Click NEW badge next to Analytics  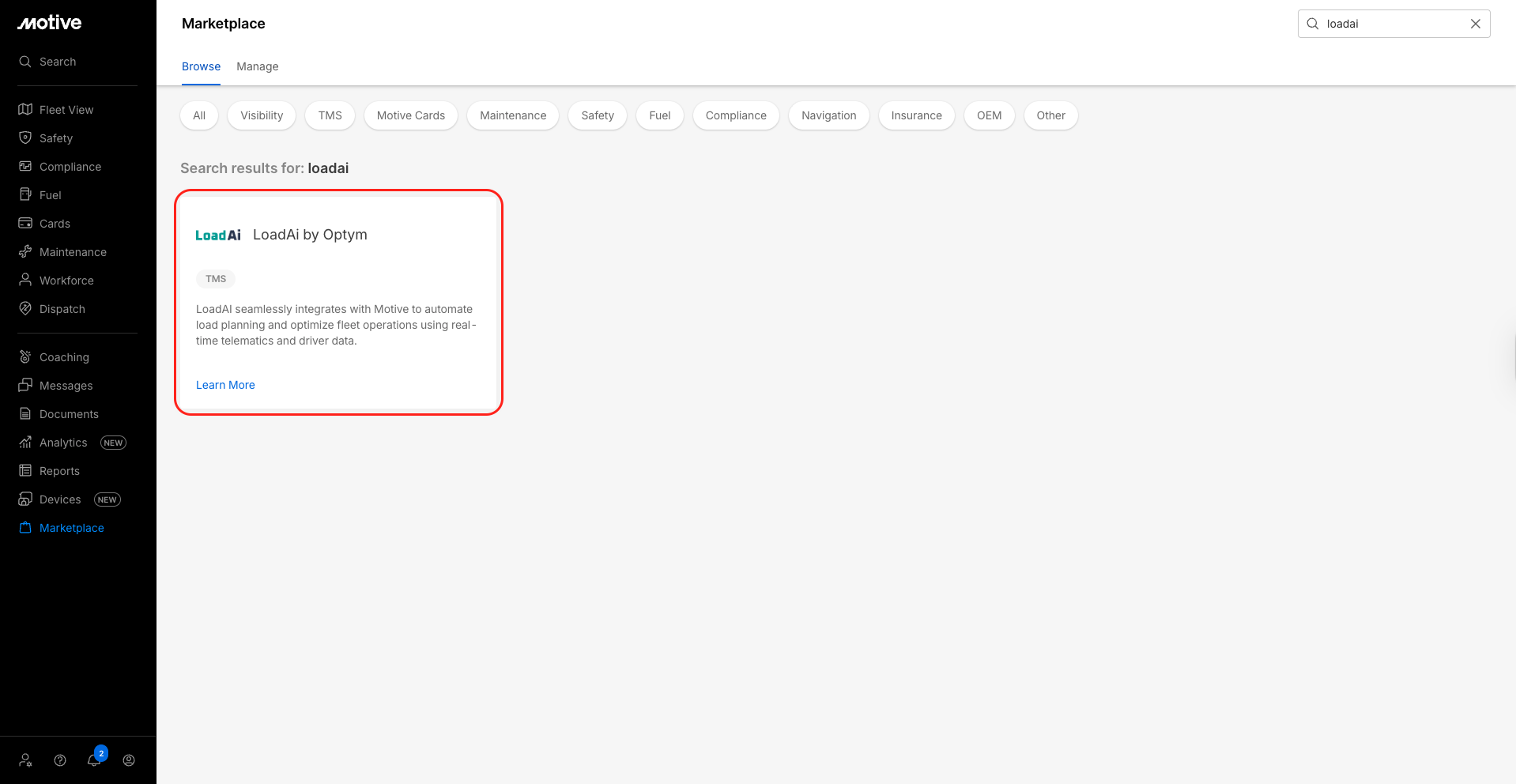pyautogui.click(x=113, y=443)
